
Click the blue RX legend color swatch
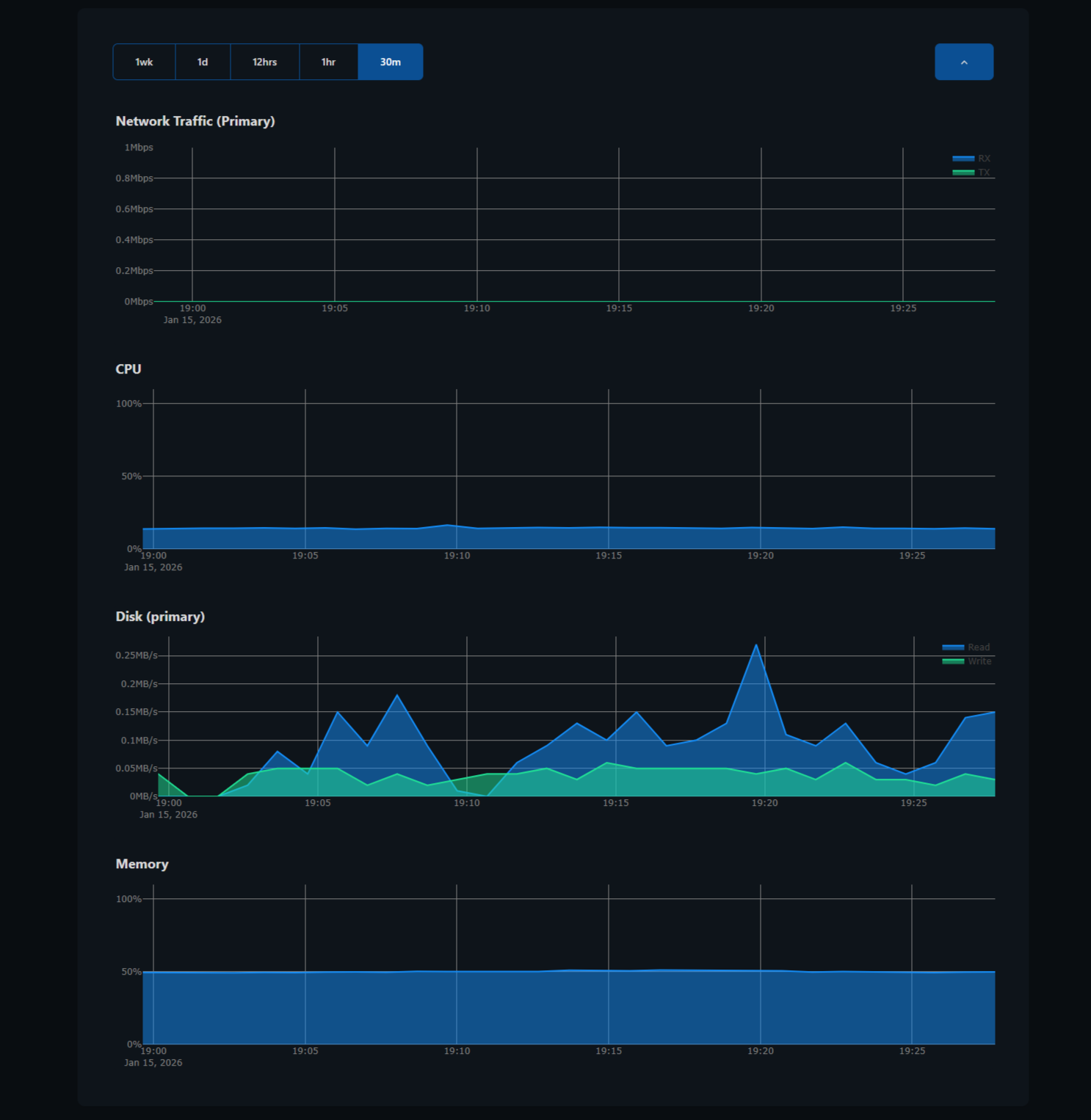[963, 159]
